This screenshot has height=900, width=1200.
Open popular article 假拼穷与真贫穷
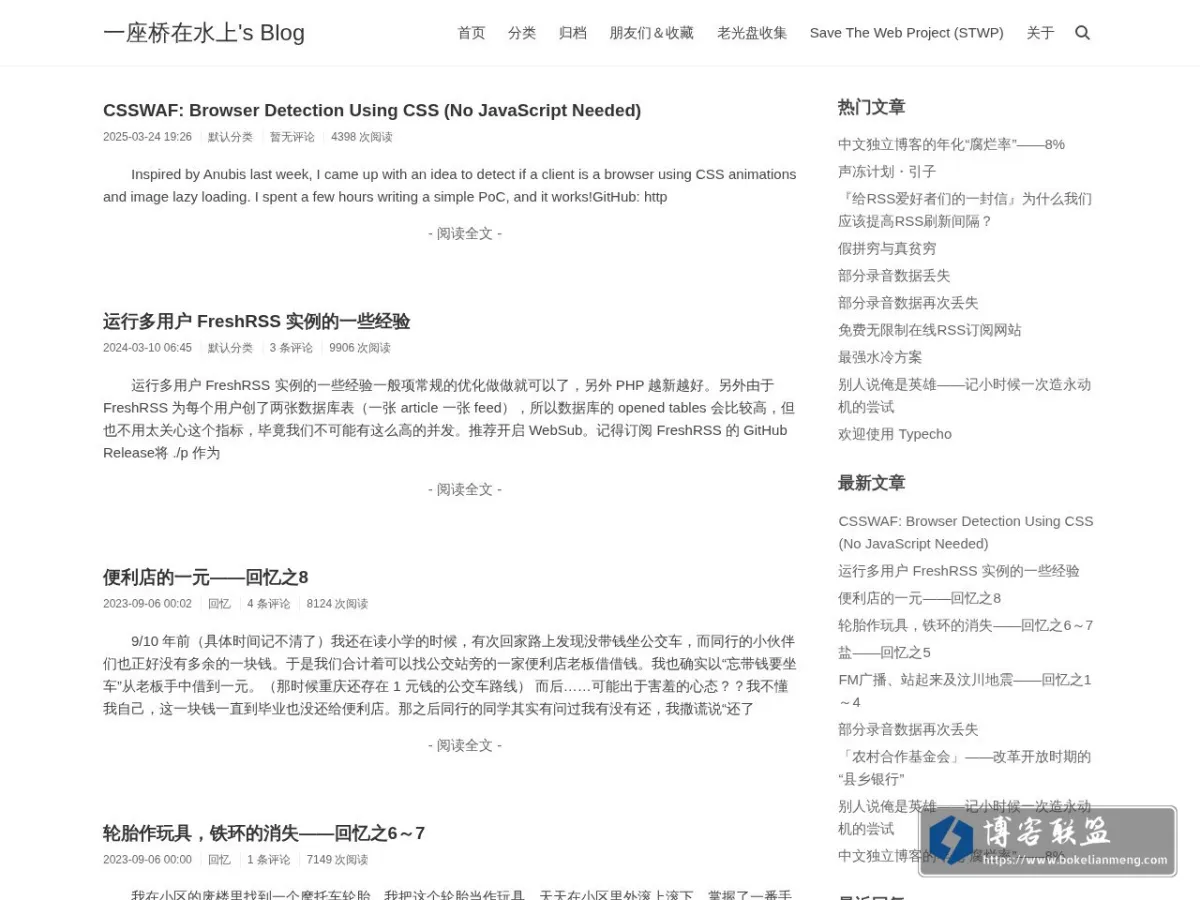tap(887, 248)
